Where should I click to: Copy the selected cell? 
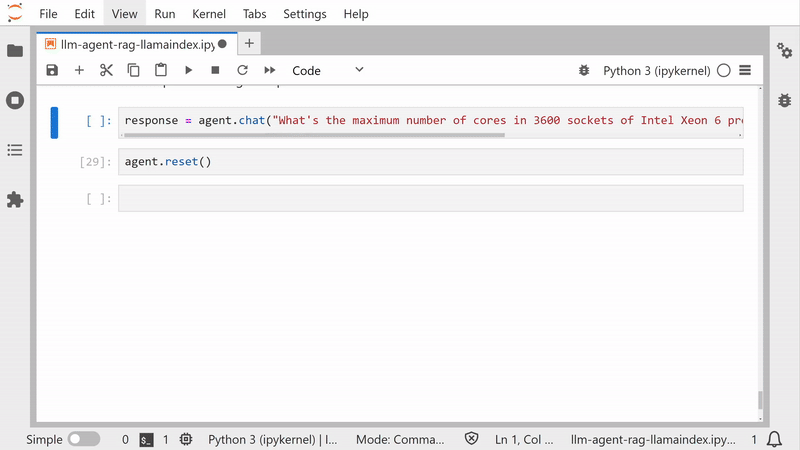133,70
